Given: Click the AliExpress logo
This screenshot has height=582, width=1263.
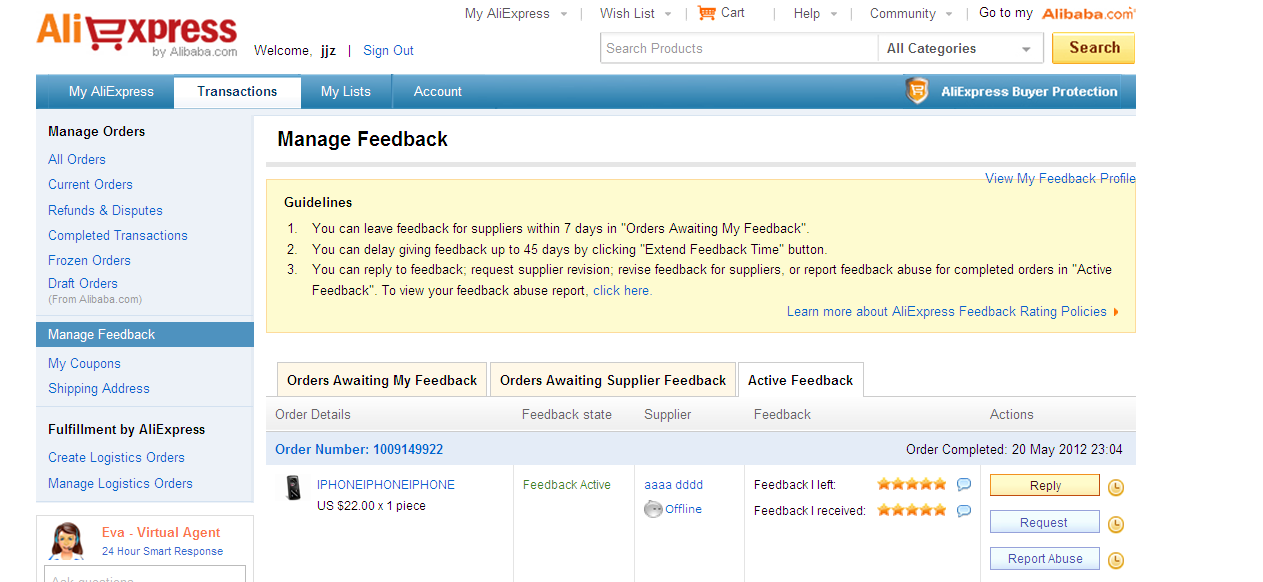Looking at the screenshot, I should pos(136,33).
